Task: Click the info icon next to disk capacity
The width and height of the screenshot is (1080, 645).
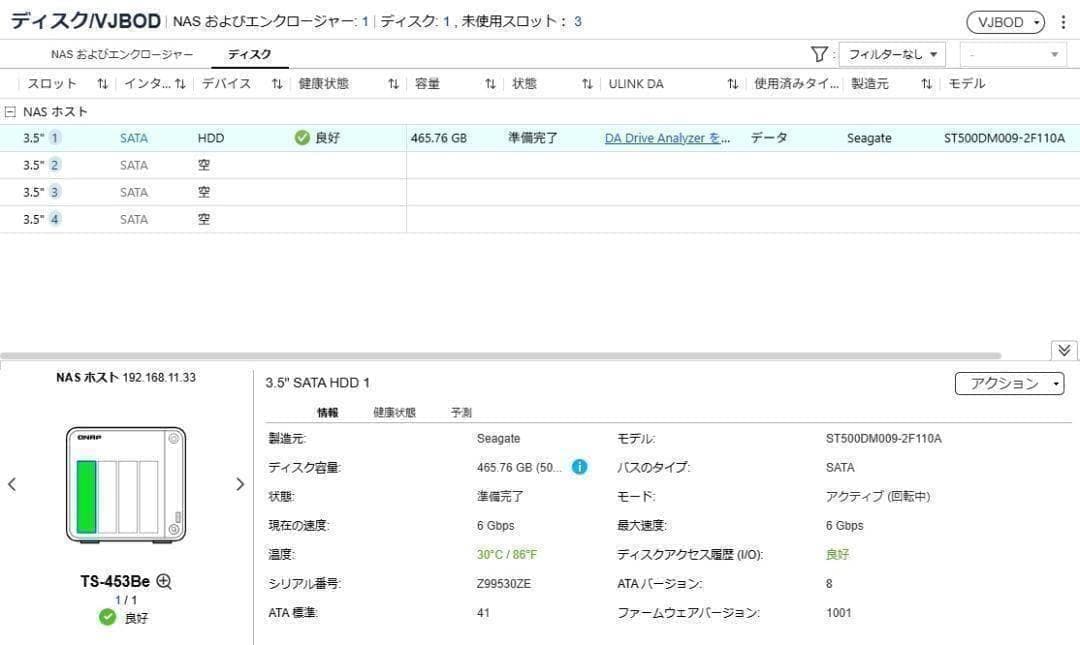Action: (x=579, y=466)
